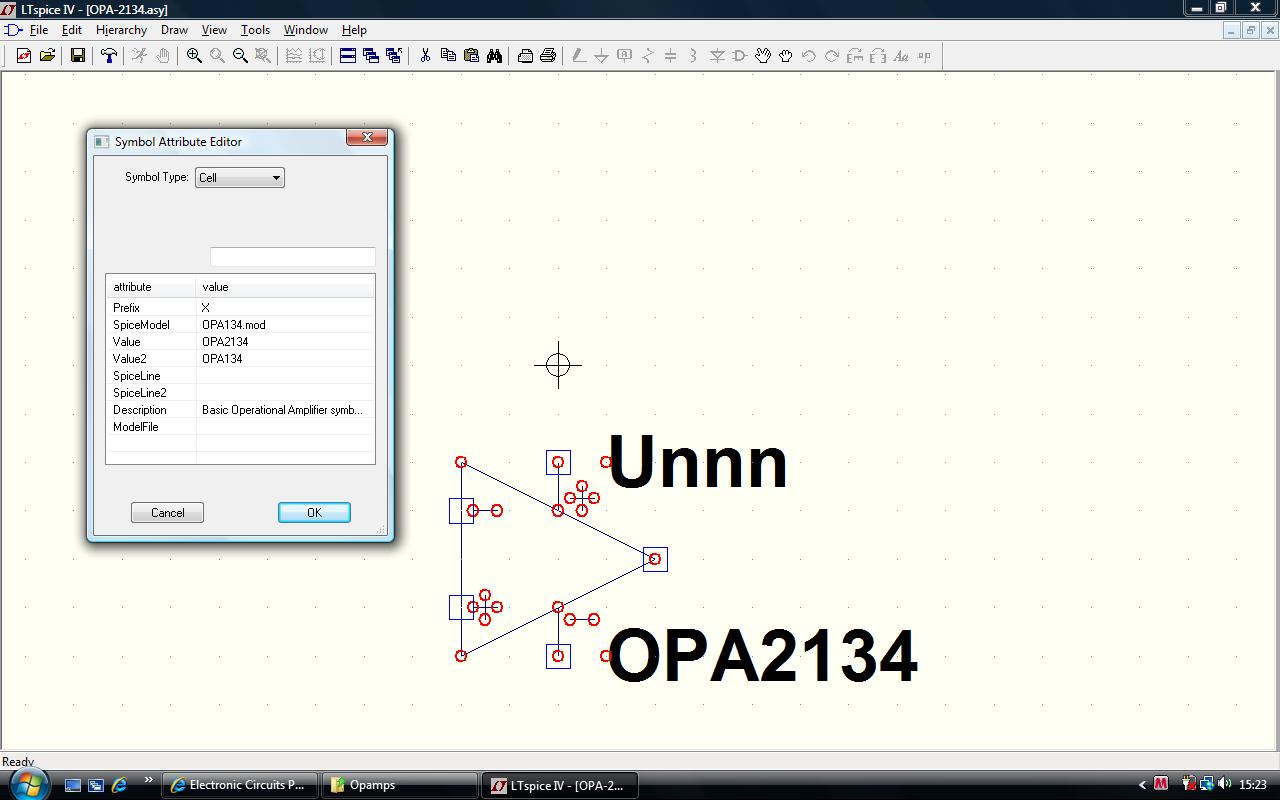Select the Prefix attribute row

tap(240, 308)
